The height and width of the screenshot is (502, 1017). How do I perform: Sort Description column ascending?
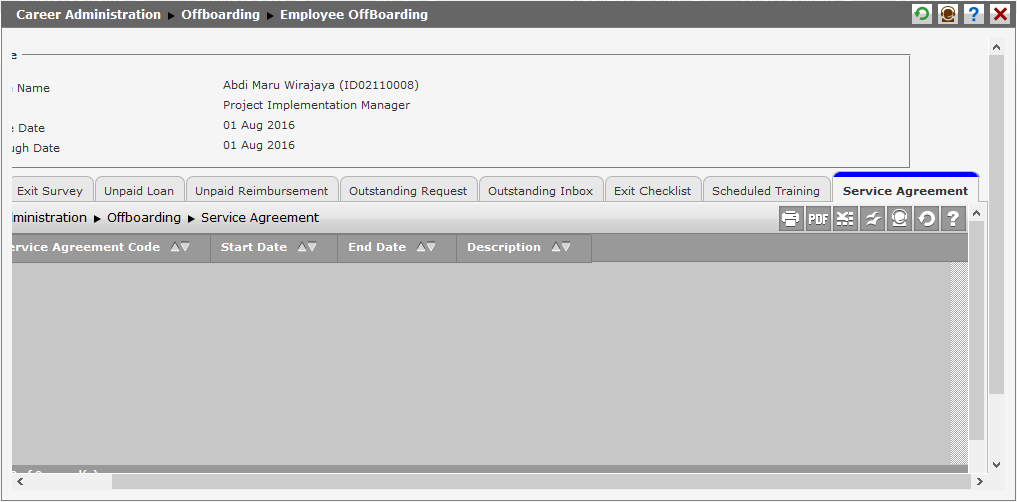(x=556, y=248)
